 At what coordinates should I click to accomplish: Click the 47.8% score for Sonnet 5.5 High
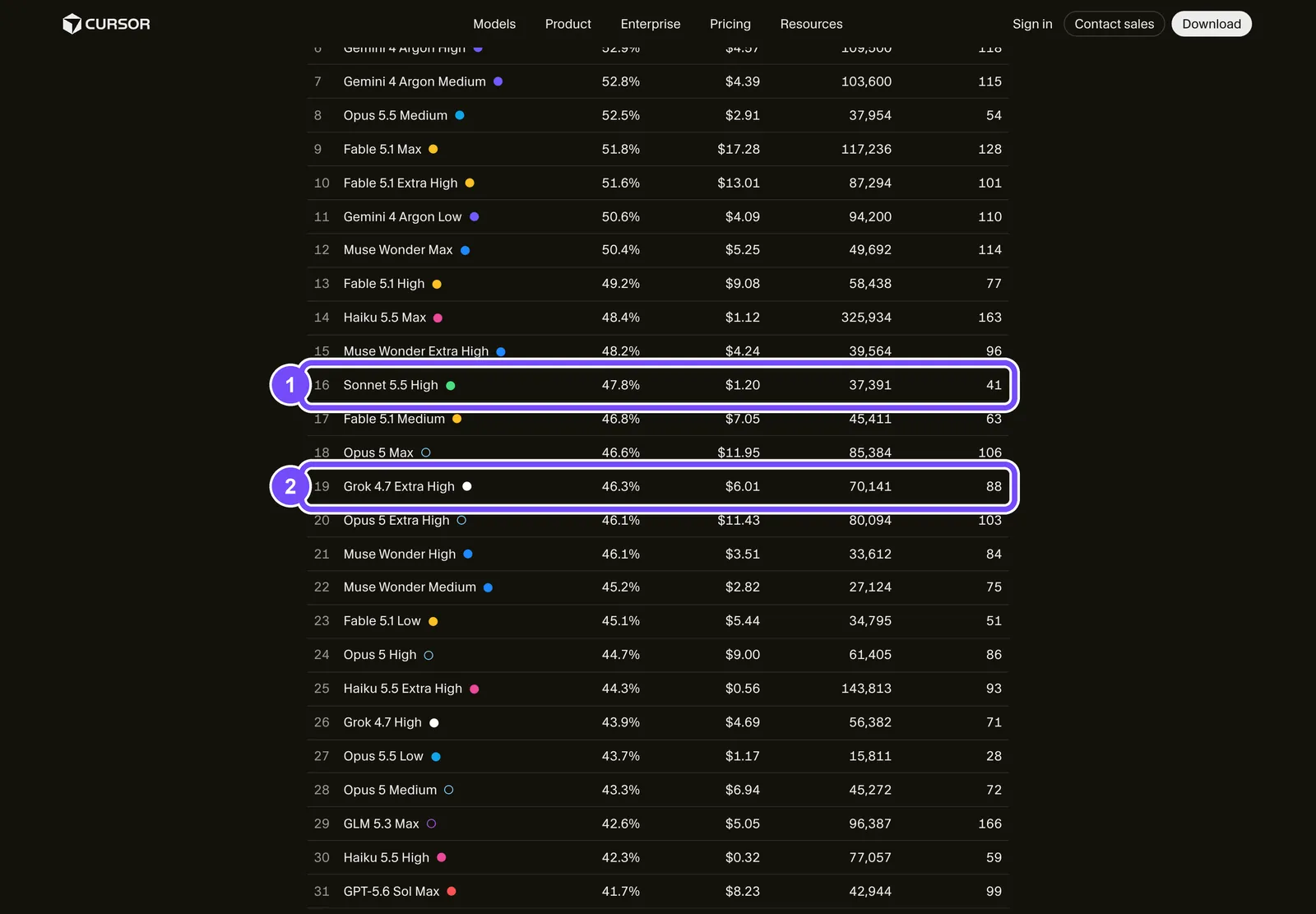click(x=621, y=385)
